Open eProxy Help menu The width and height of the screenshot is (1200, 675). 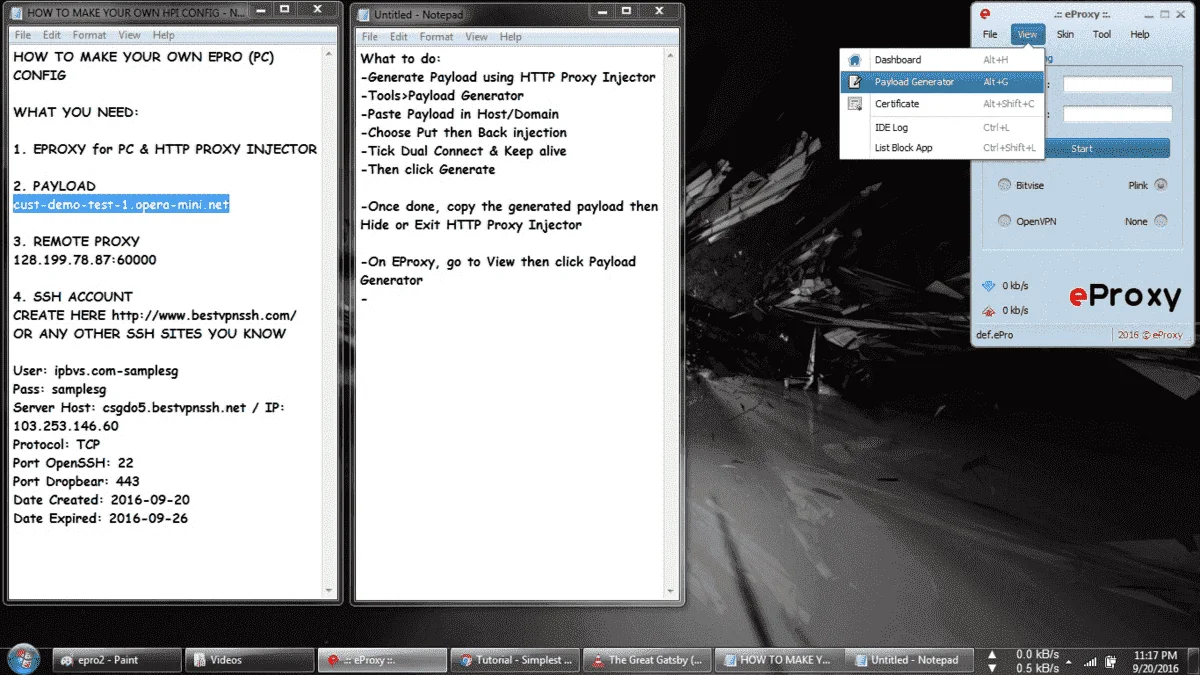1140,34
